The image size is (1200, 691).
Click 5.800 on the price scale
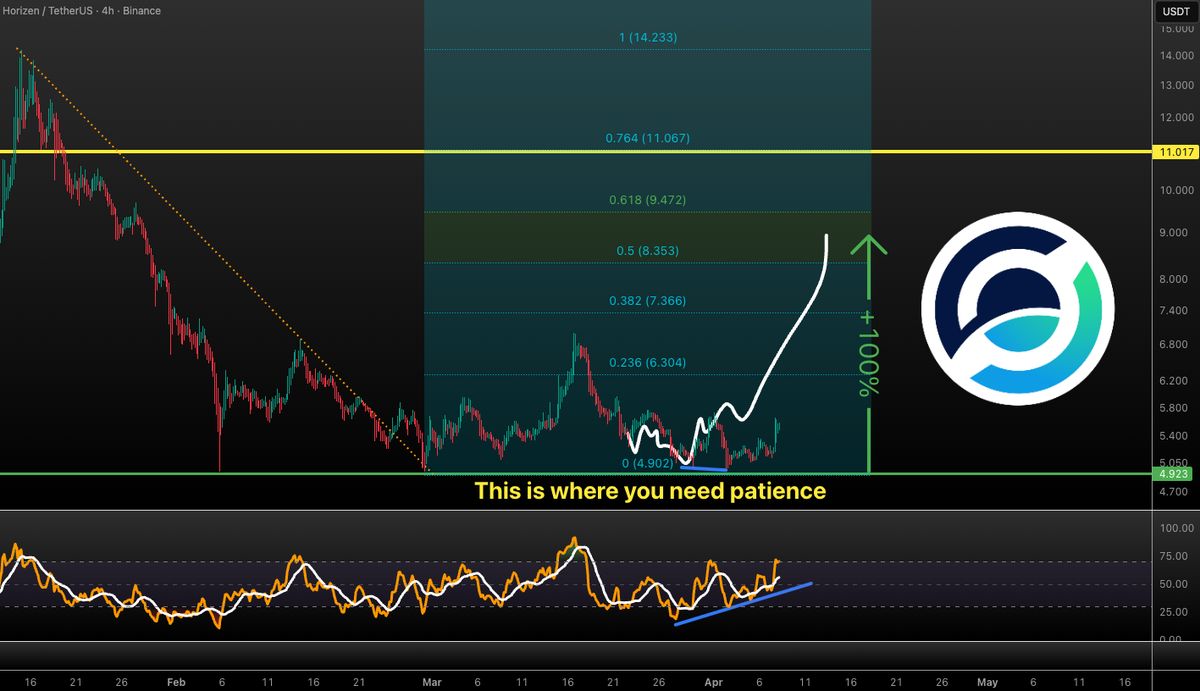(1175, 409)
